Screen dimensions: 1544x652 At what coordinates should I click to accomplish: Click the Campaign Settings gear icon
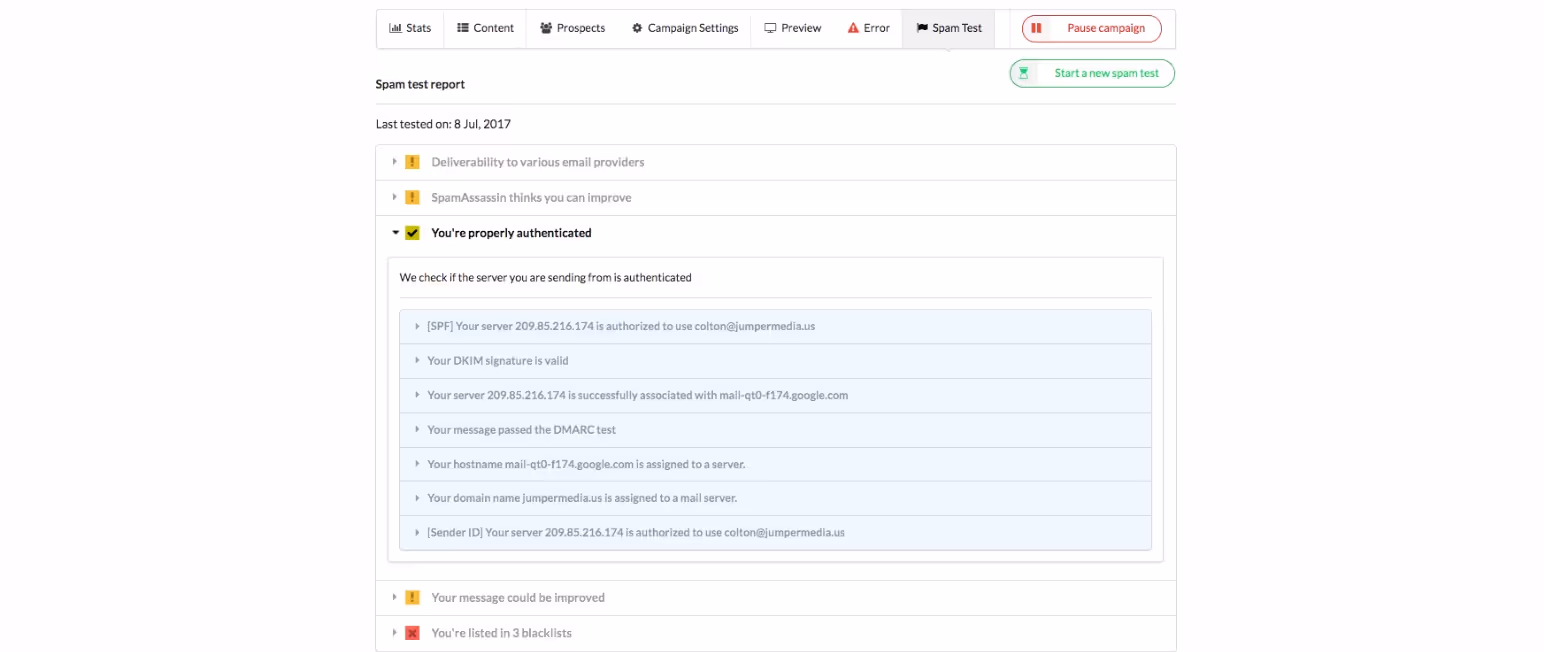(x=637, y=28)
